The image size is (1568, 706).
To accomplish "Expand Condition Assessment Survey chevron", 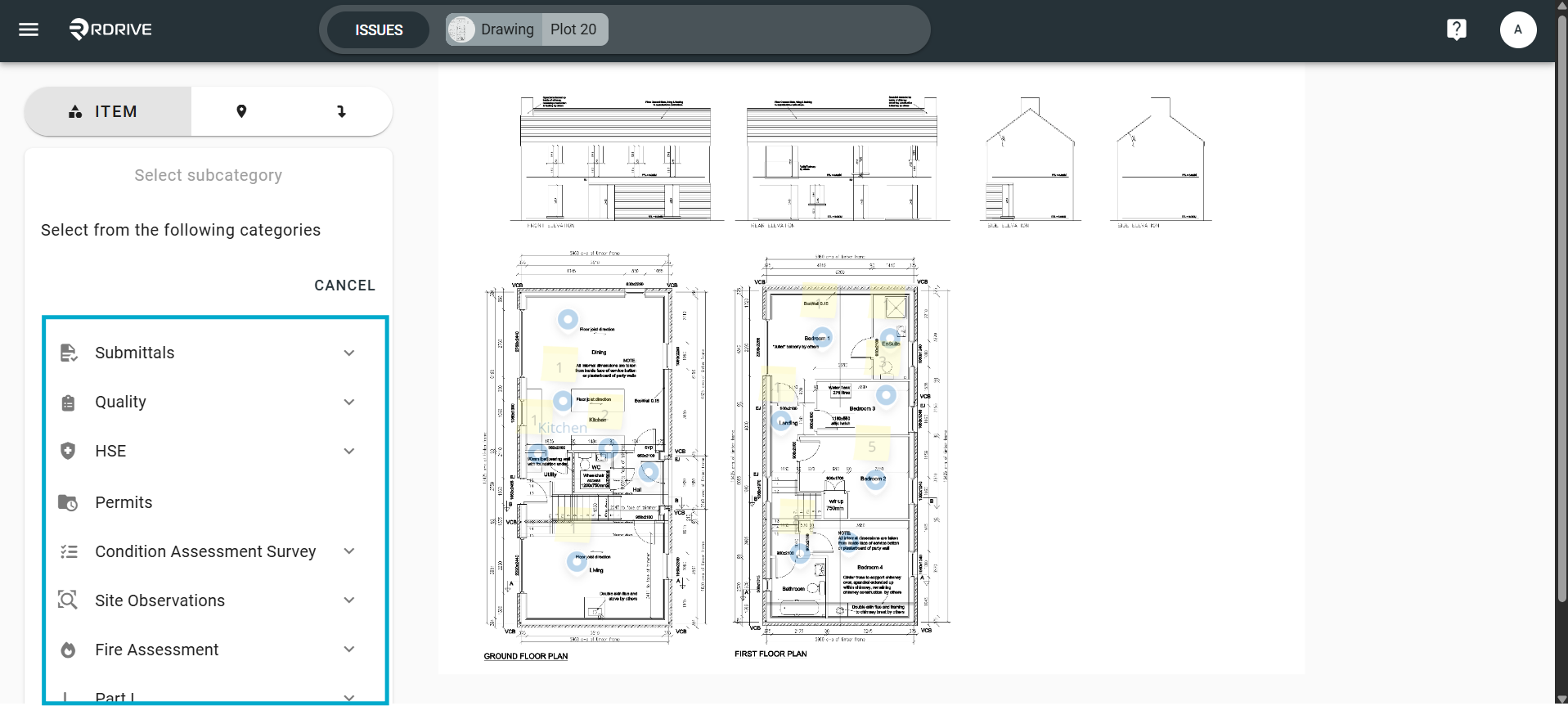I will pos(349,551).
